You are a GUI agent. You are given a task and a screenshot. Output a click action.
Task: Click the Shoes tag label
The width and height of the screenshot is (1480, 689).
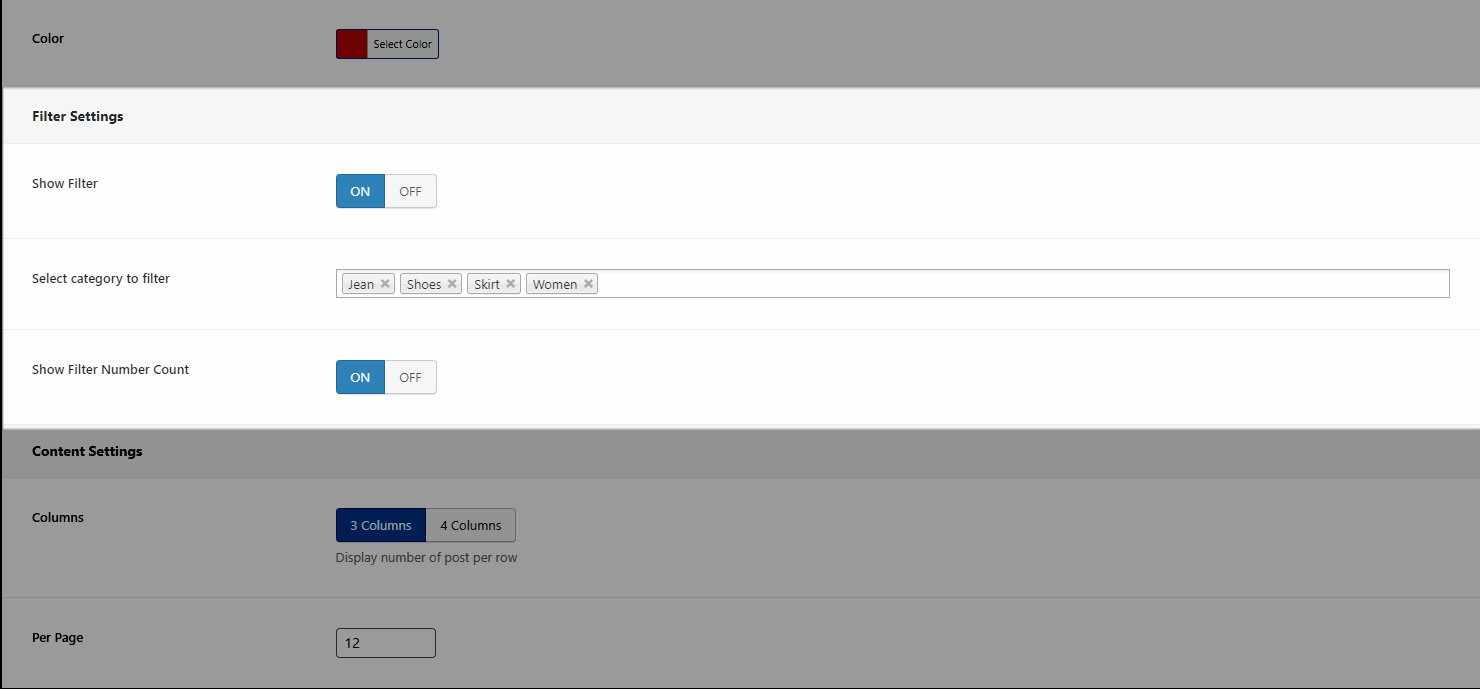(x=424, y=284)
